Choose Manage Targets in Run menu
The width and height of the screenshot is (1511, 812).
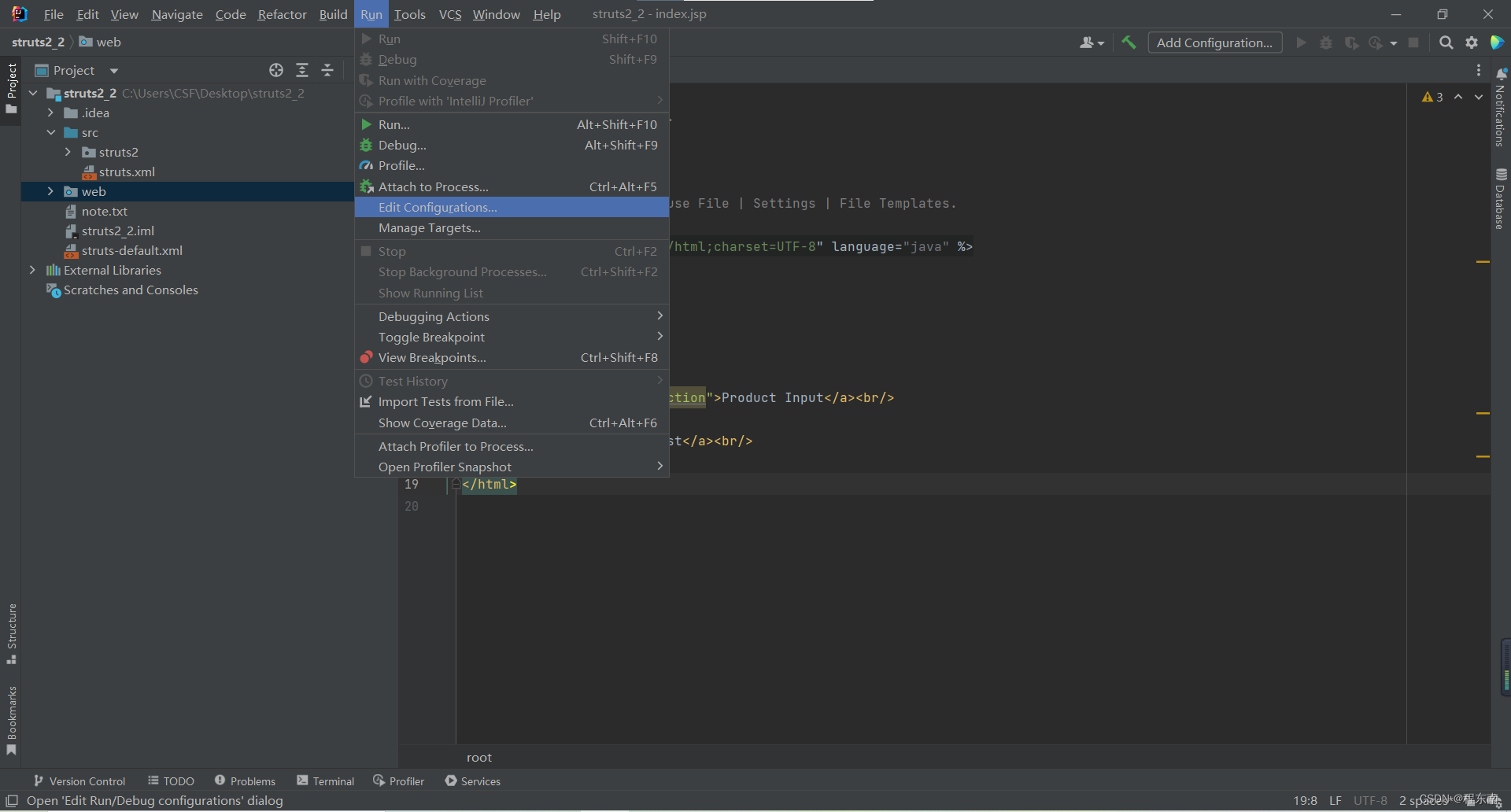click(512, 227)
